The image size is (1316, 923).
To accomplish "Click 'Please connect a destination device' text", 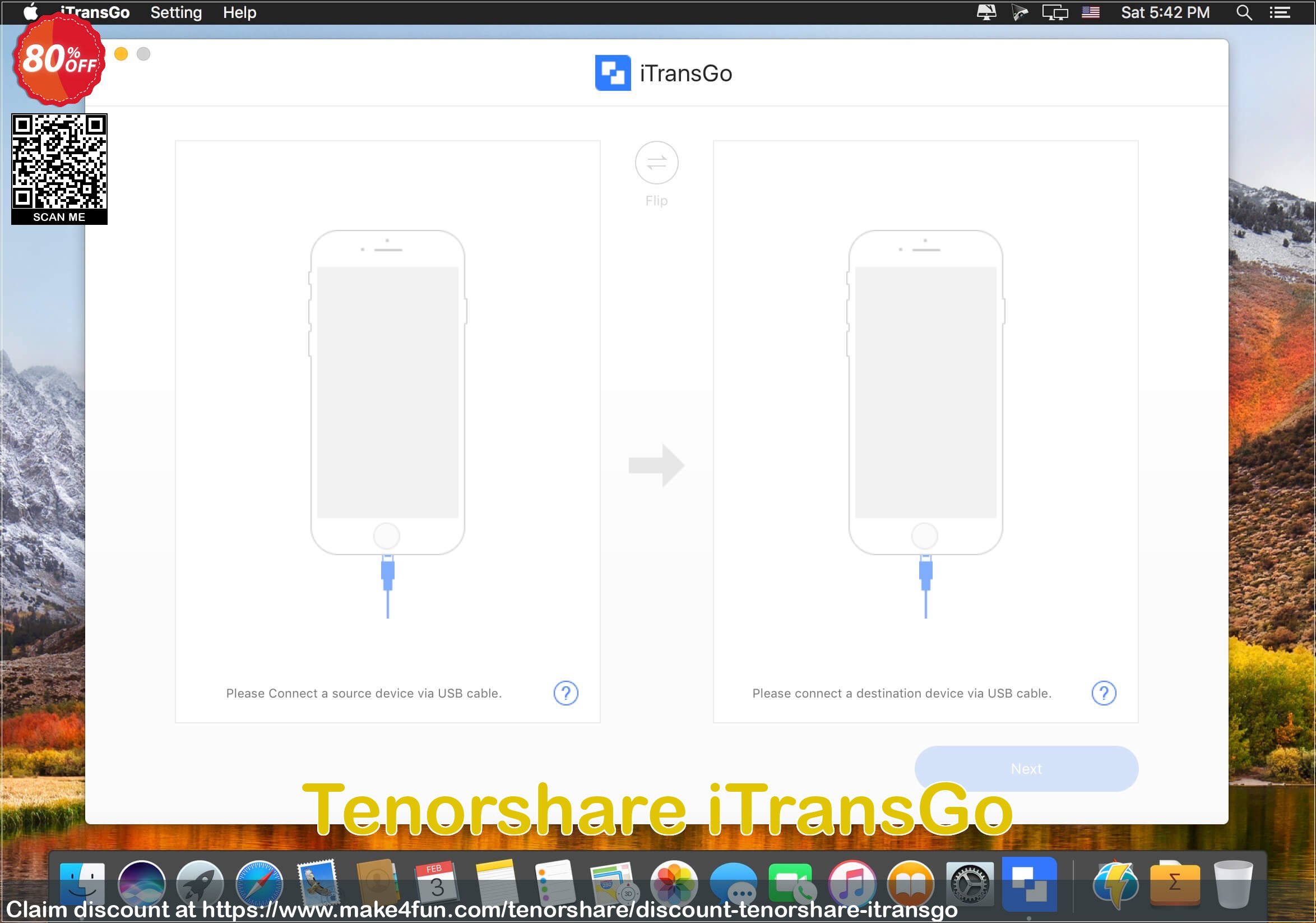I will (902, 693).
